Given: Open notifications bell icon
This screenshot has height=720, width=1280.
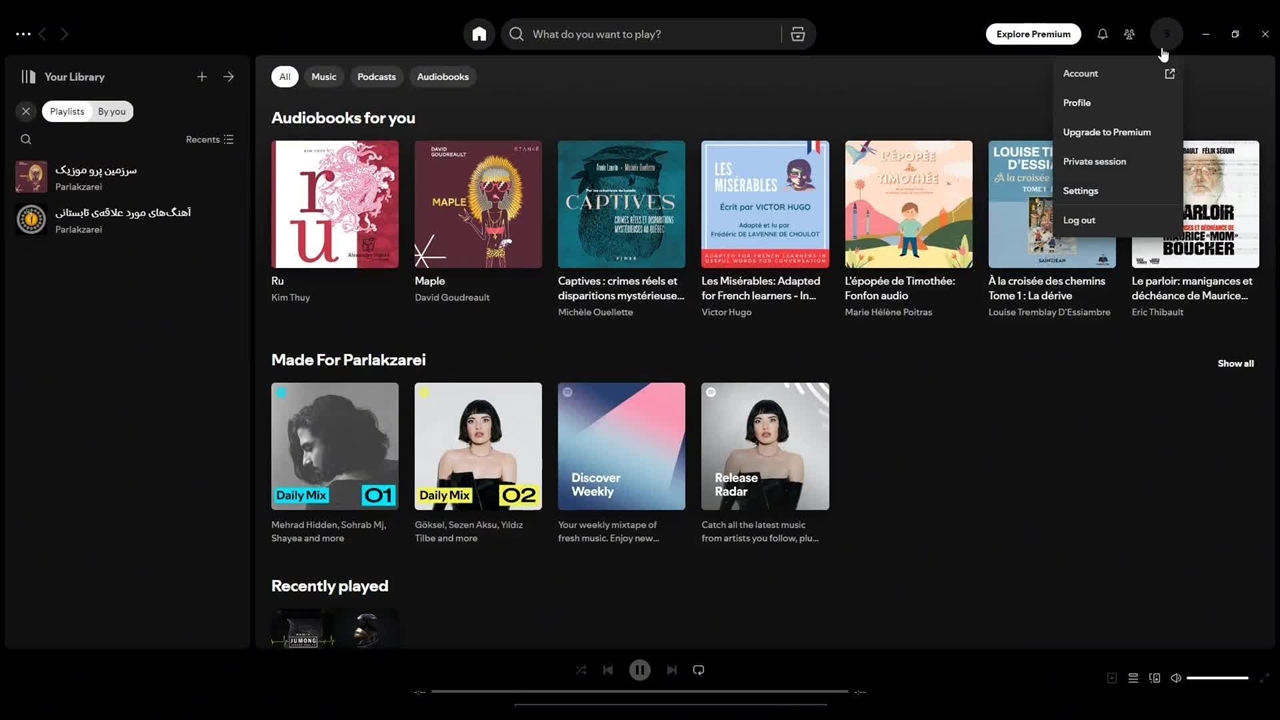Looking at the screenshot, I should point(1102,34).
